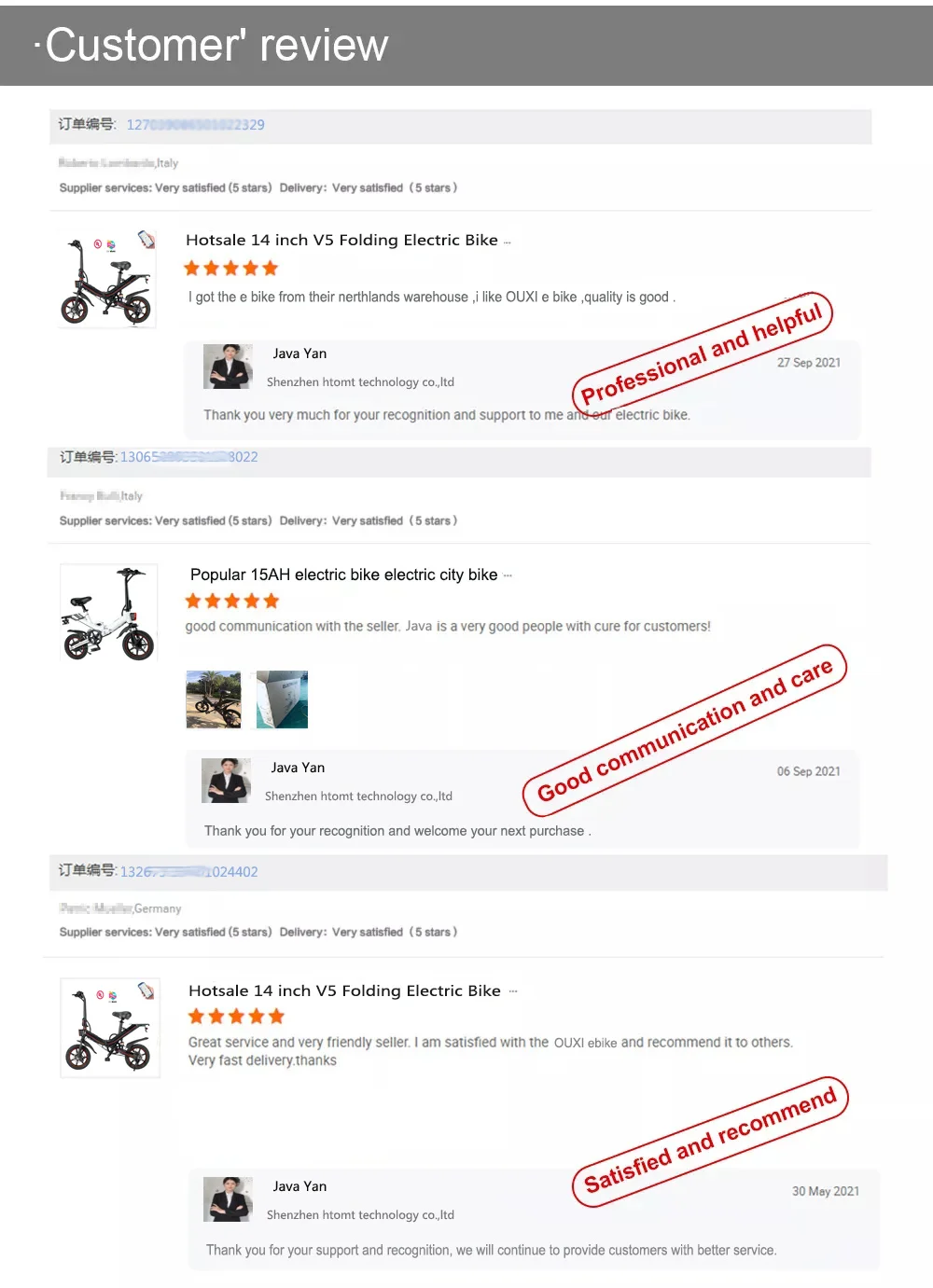Viewport: 933px width, 1288px height.
Task: Open first Hotsale 14 inch V5 Folding title
Action: point(341,240)
